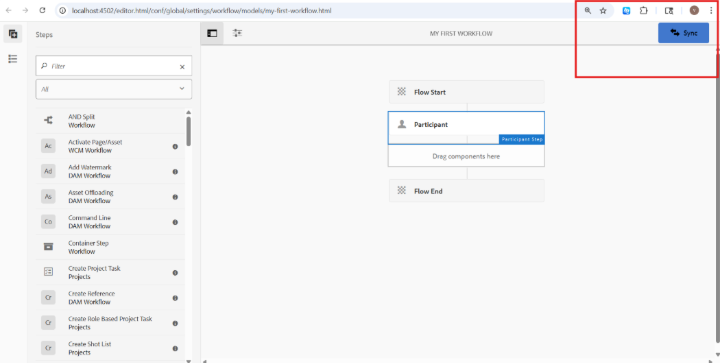
Task: Click the Flow End checkered icon
Action: (402, 191)
